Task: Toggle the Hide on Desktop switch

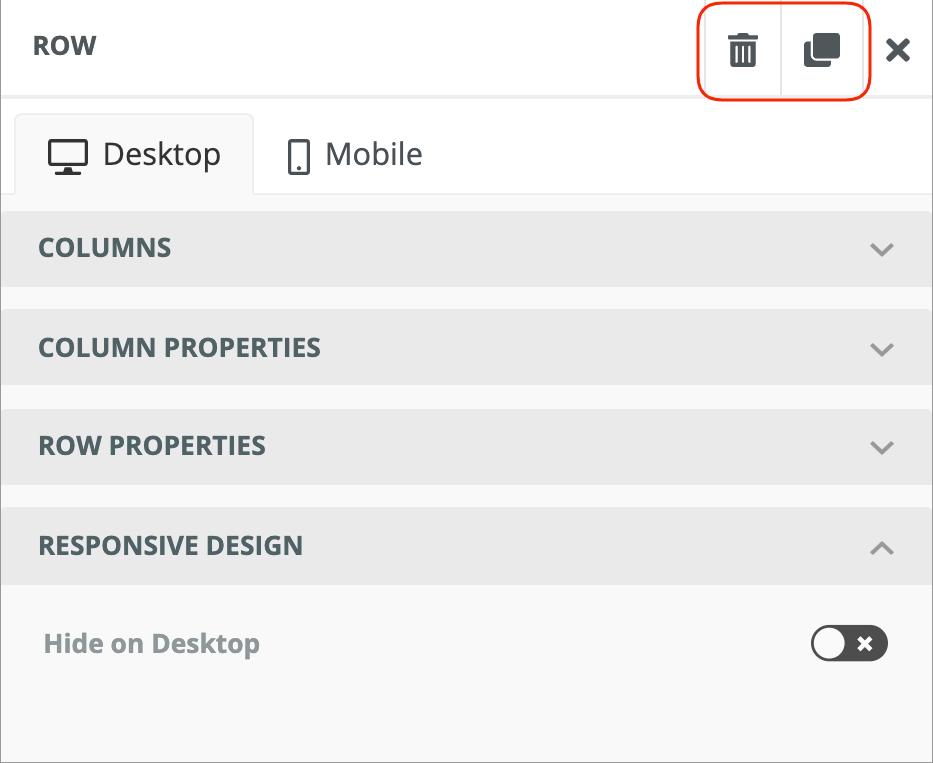Action: click(x=849, y=644)
